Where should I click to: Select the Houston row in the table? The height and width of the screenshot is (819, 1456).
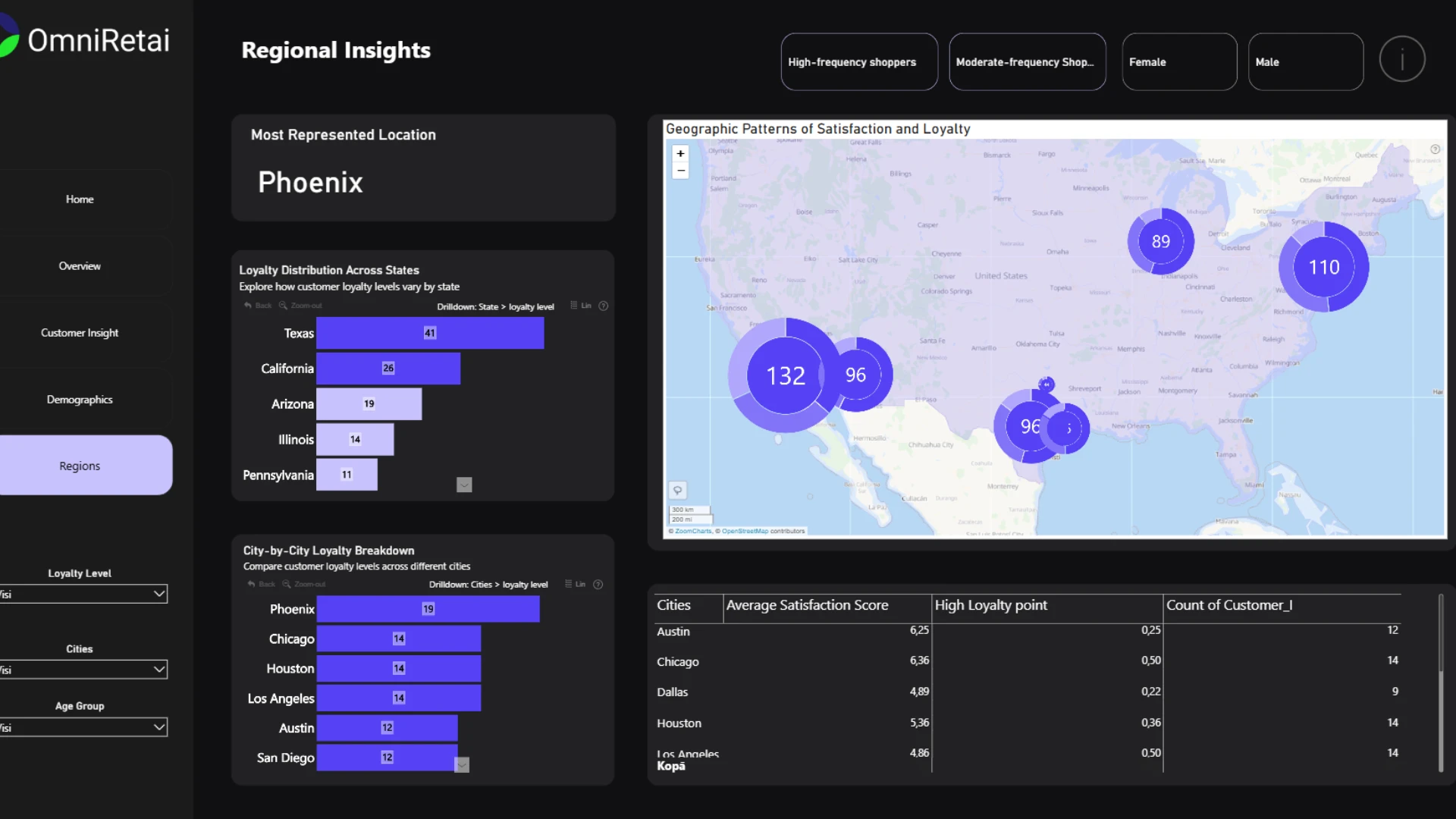(1028, 723)
